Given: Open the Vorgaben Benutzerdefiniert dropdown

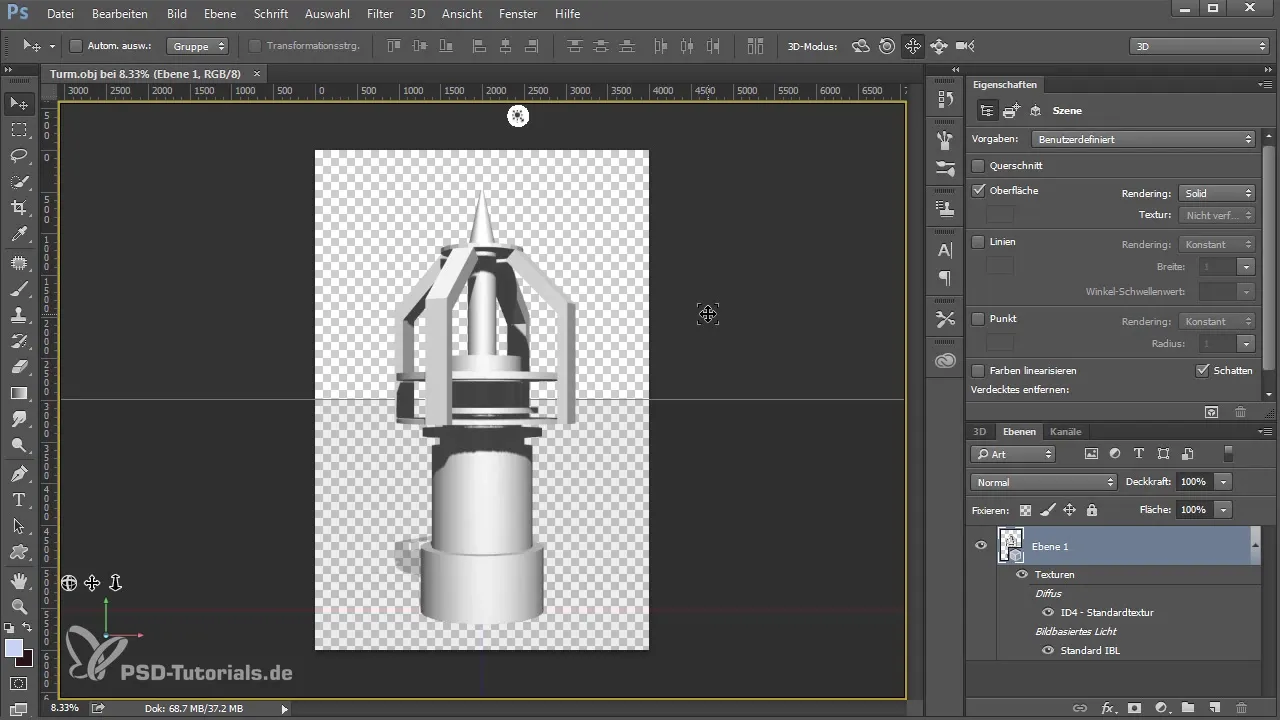Looking at the screenshot, I should (1143, 139).
